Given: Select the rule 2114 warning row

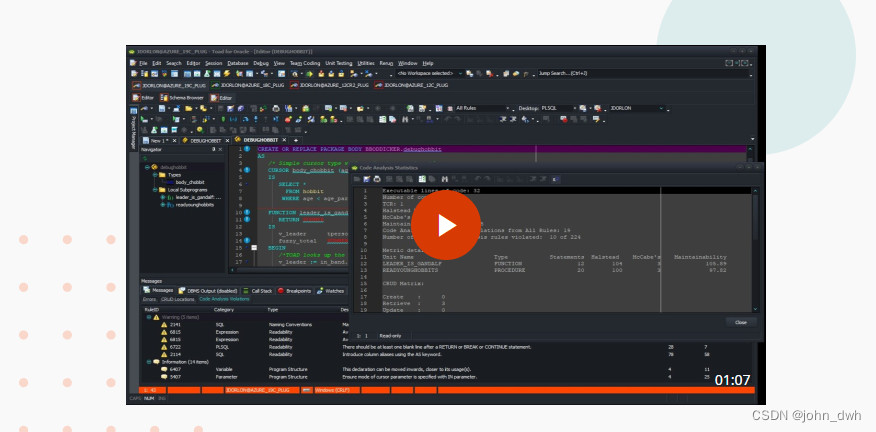Looking at the screenshot, I should [447, 354].
